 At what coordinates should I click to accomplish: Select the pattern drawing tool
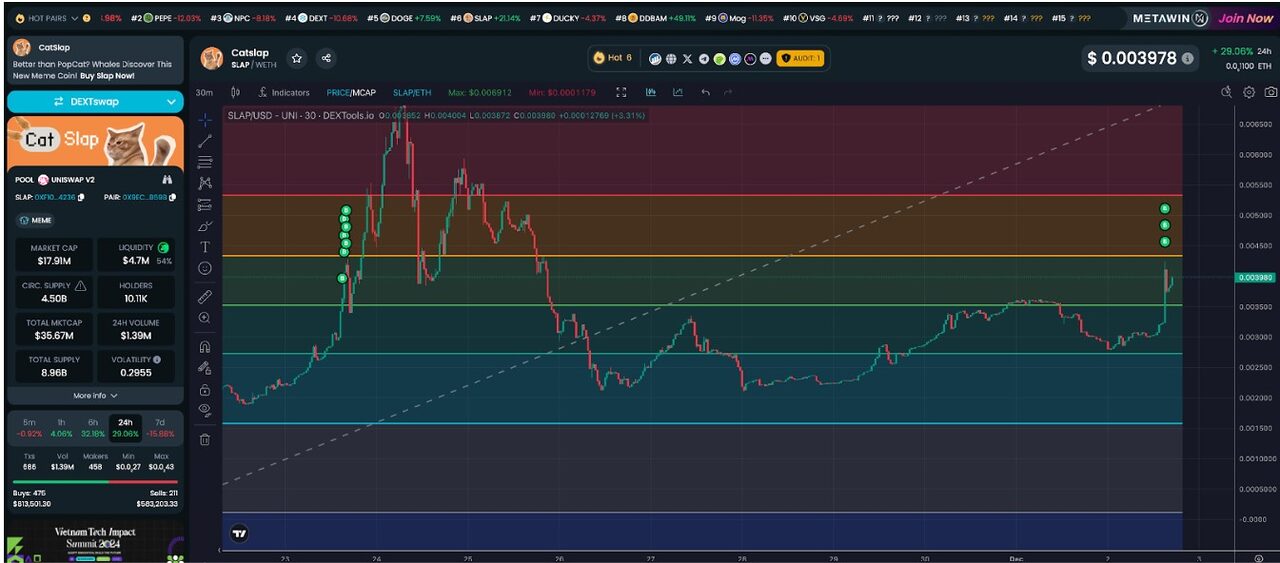pyautogui.click(x=205, y=183)
